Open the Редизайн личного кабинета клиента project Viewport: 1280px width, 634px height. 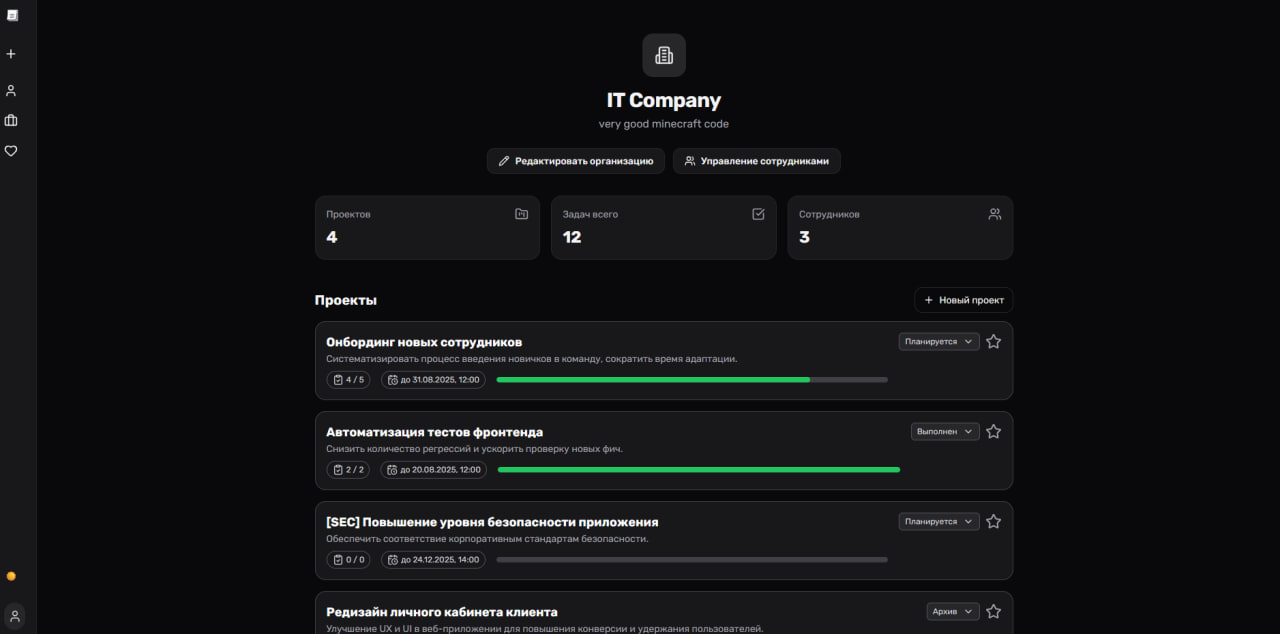tap(441, 612)
